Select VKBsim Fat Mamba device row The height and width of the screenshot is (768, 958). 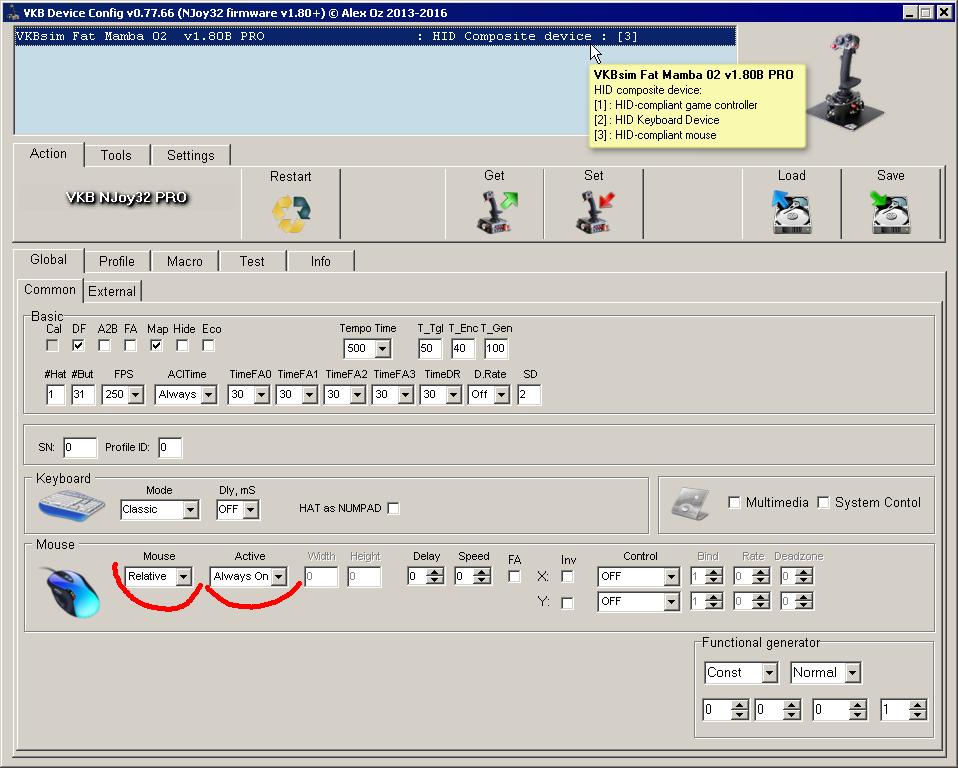(375, 37)
